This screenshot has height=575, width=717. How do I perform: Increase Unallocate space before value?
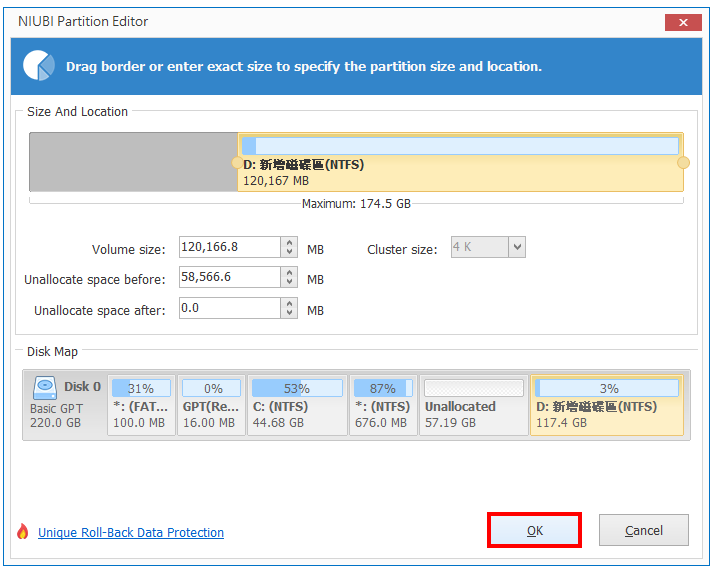click(289, 273)
